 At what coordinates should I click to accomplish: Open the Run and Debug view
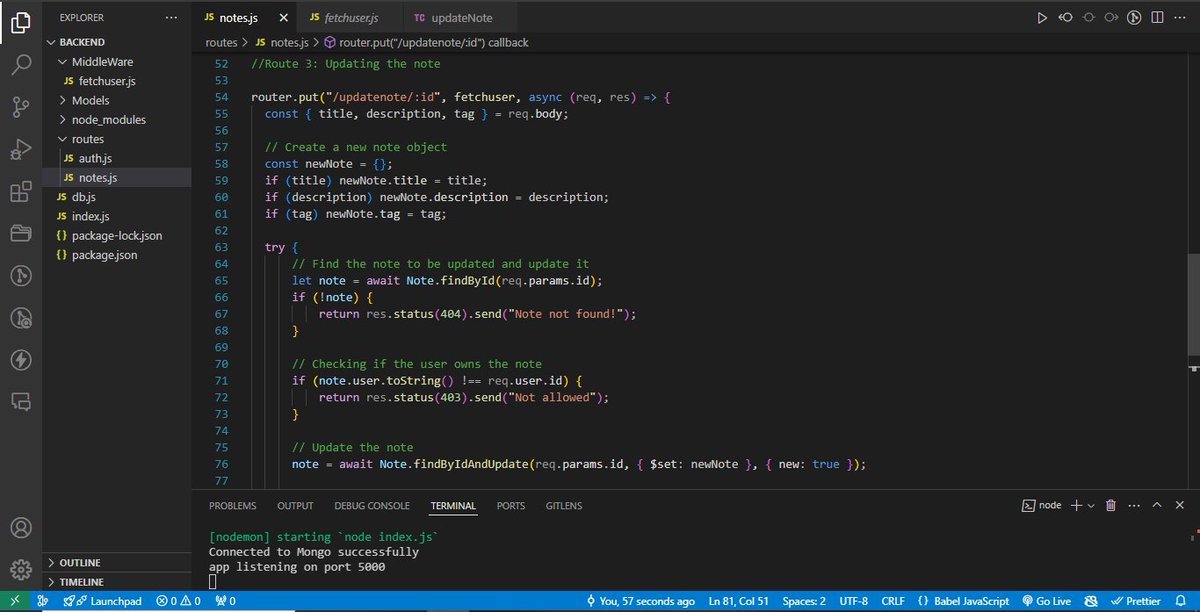pos(20,149)
